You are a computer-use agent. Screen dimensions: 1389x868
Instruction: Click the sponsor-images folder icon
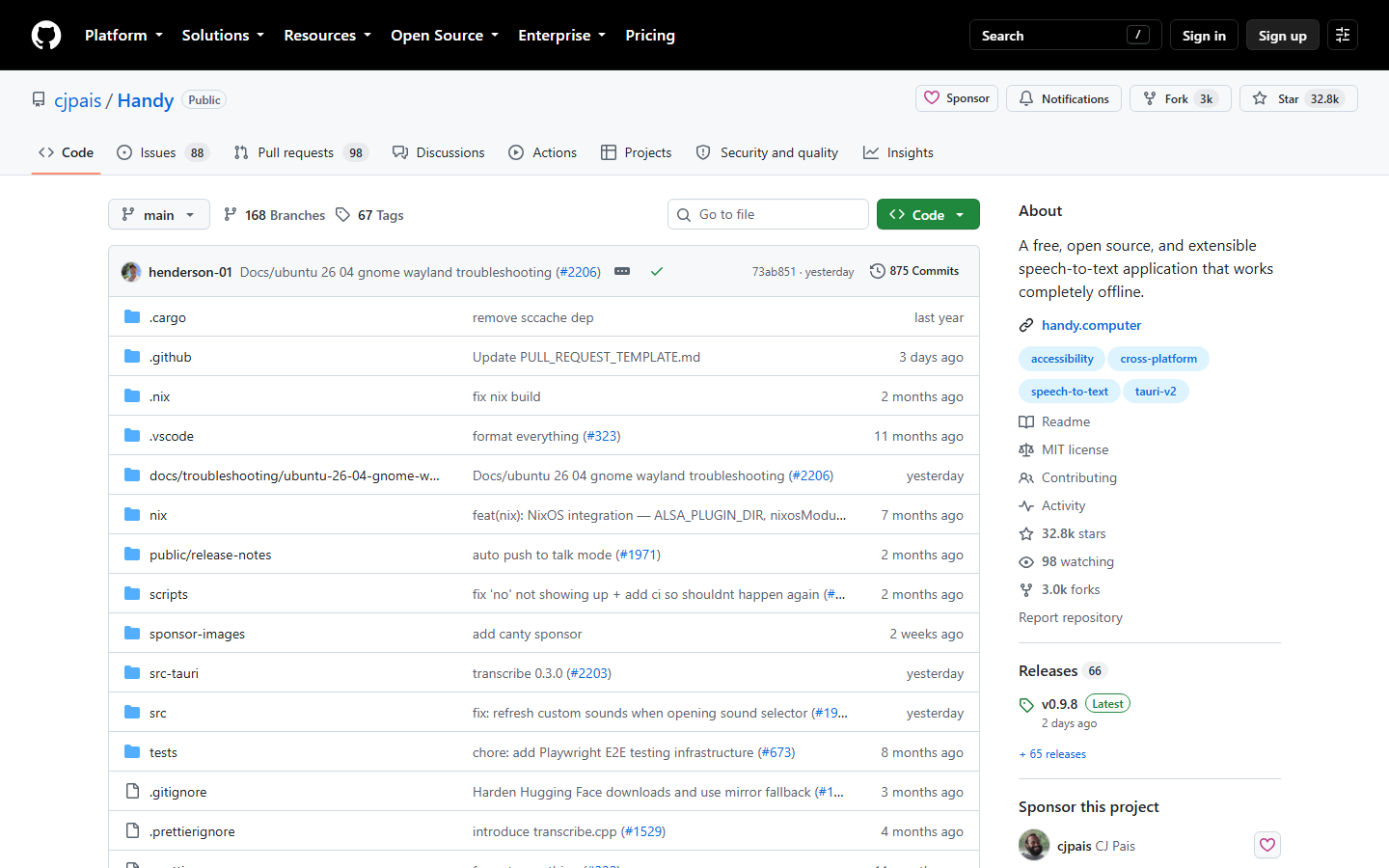click(x=132, y=633)
